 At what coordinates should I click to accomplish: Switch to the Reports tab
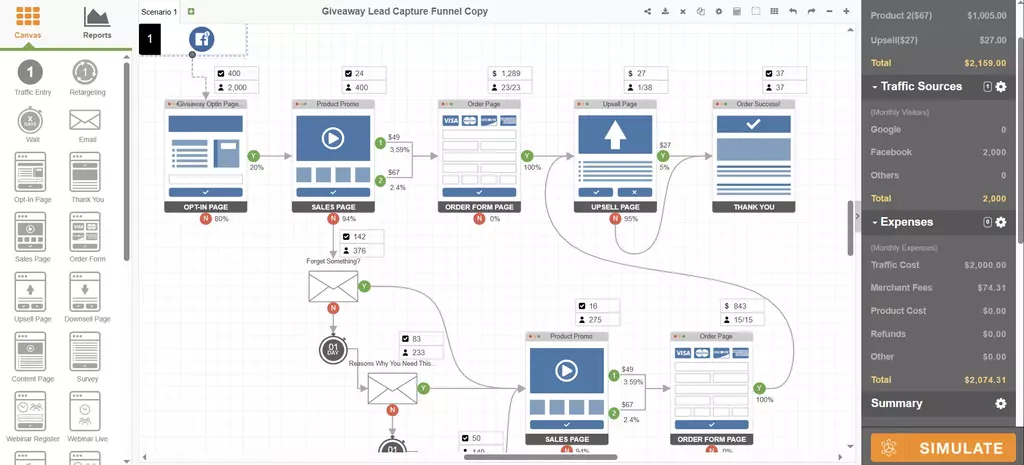pos(97,23)
